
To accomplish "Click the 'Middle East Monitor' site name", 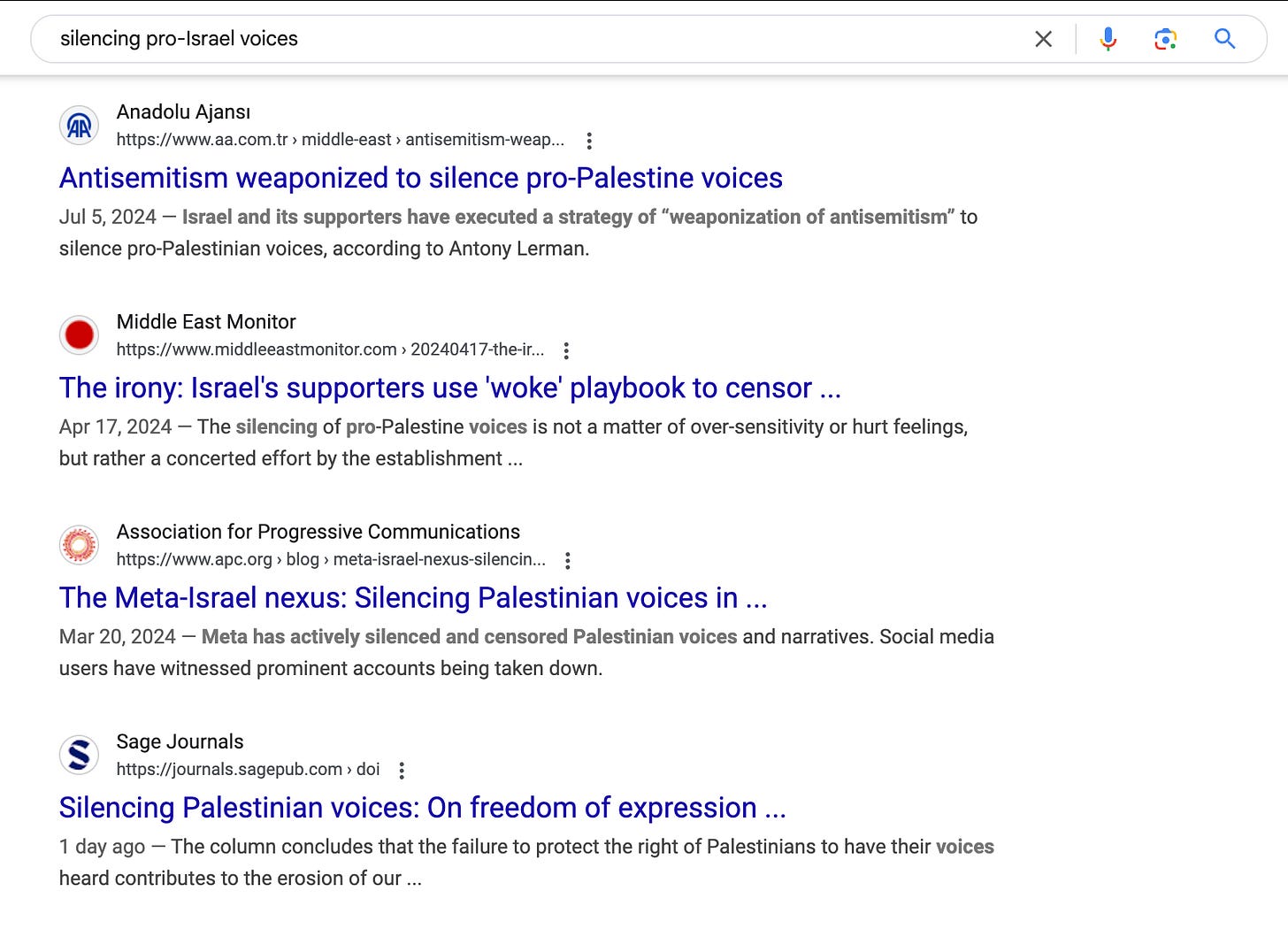I will (206, 322).
